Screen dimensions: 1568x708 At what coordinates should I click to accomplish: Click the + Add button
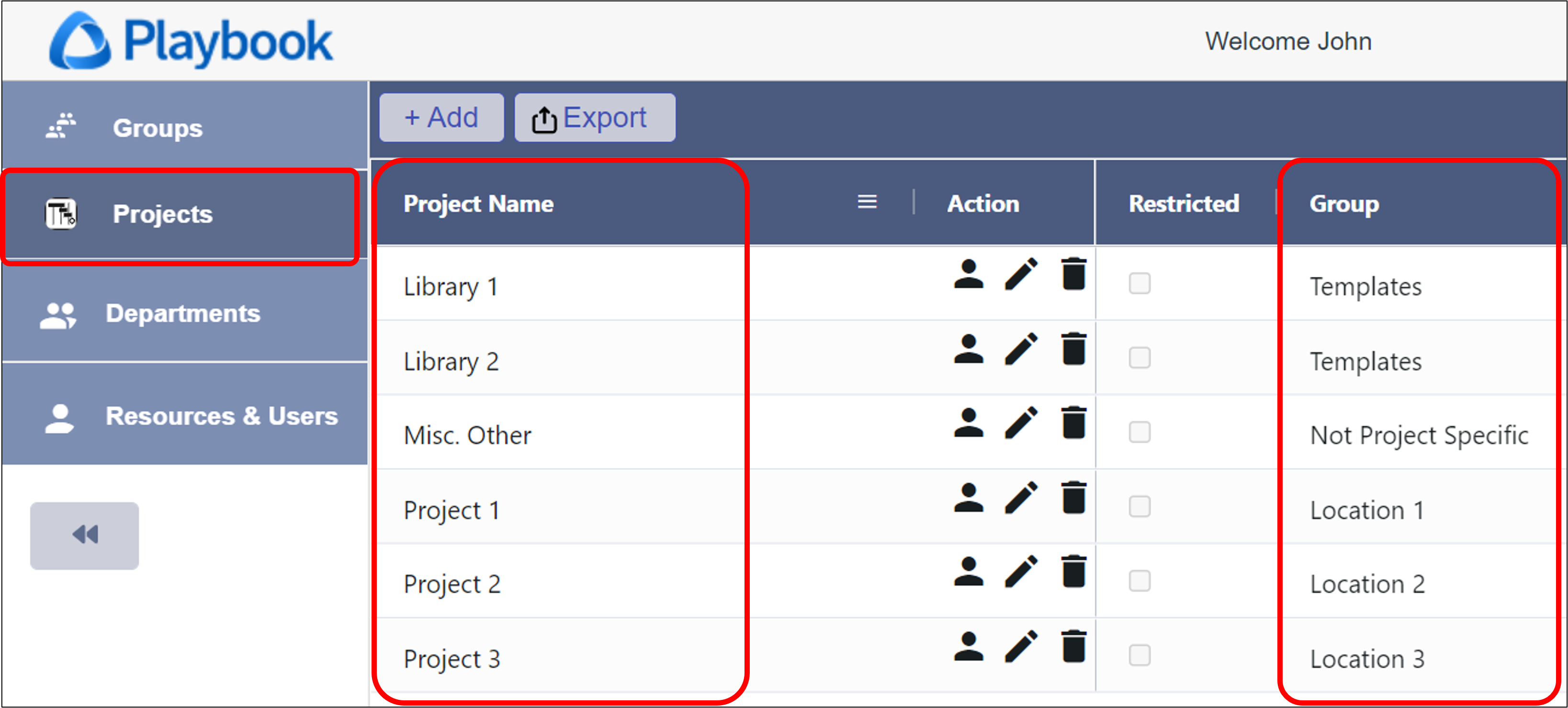[441, 117]
